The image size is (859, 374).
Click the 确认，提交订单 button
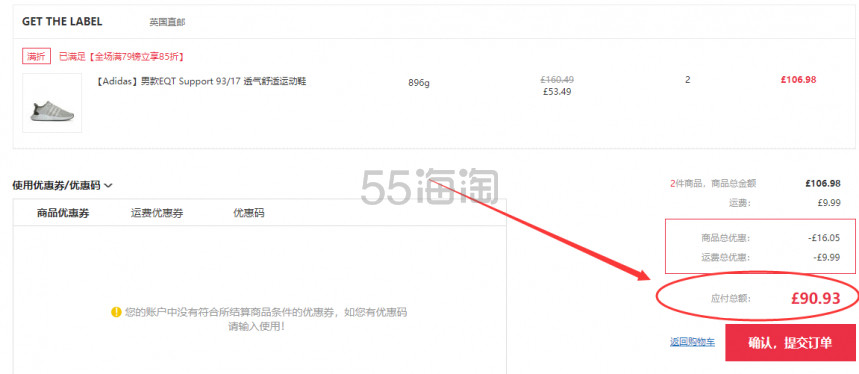pyautogui.click(x=790, y=343)
